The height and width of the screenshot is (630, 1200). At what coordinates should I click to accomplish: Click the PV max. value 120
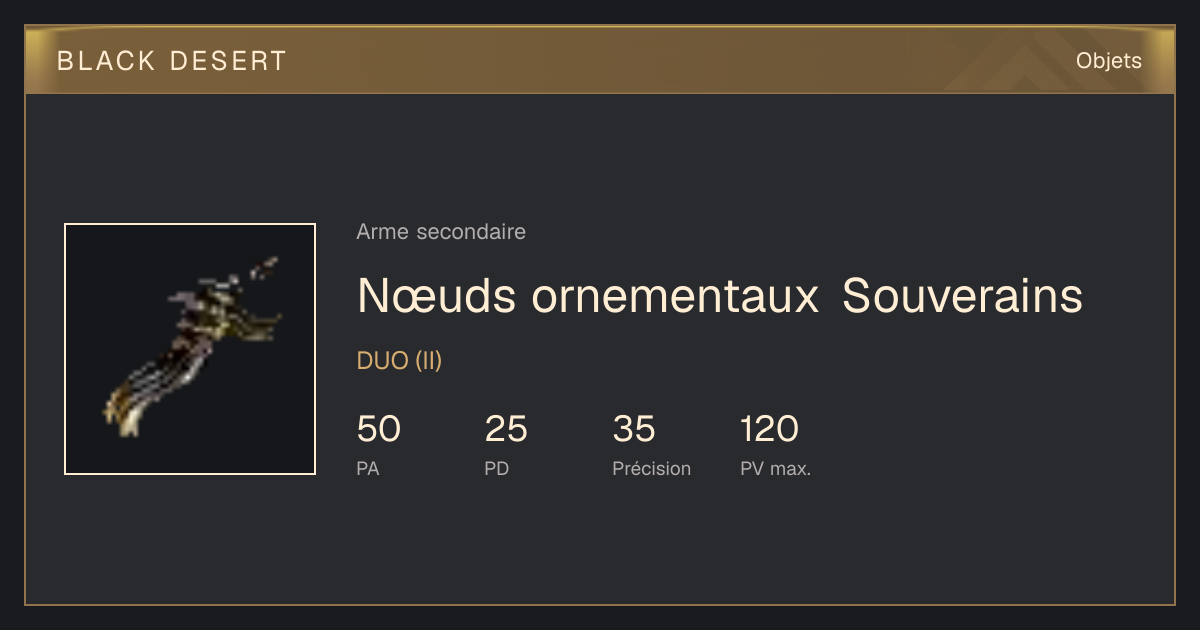770,429
